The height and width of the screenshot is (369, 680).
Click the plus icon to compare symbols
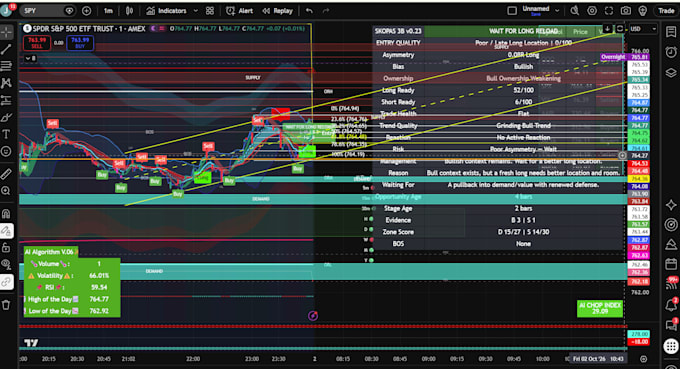[x=86, y=10]
